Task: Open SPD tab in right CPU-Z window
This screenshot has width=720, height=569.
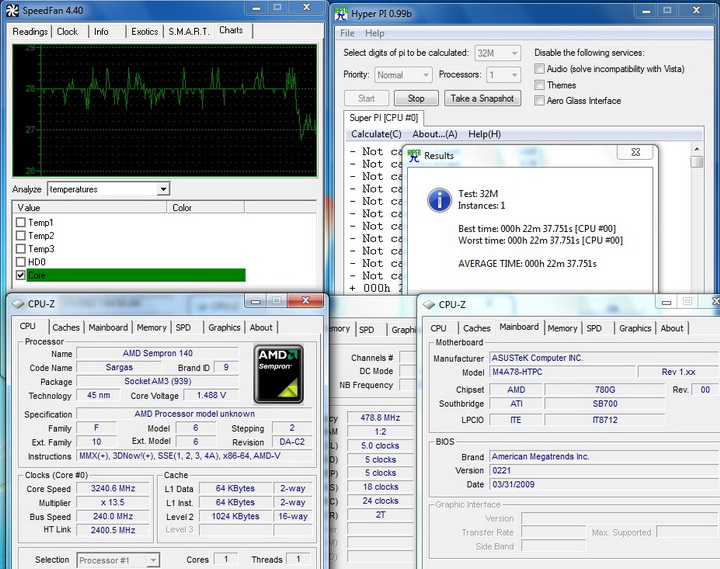Action: pyautogui.click(x=594, y=328)
